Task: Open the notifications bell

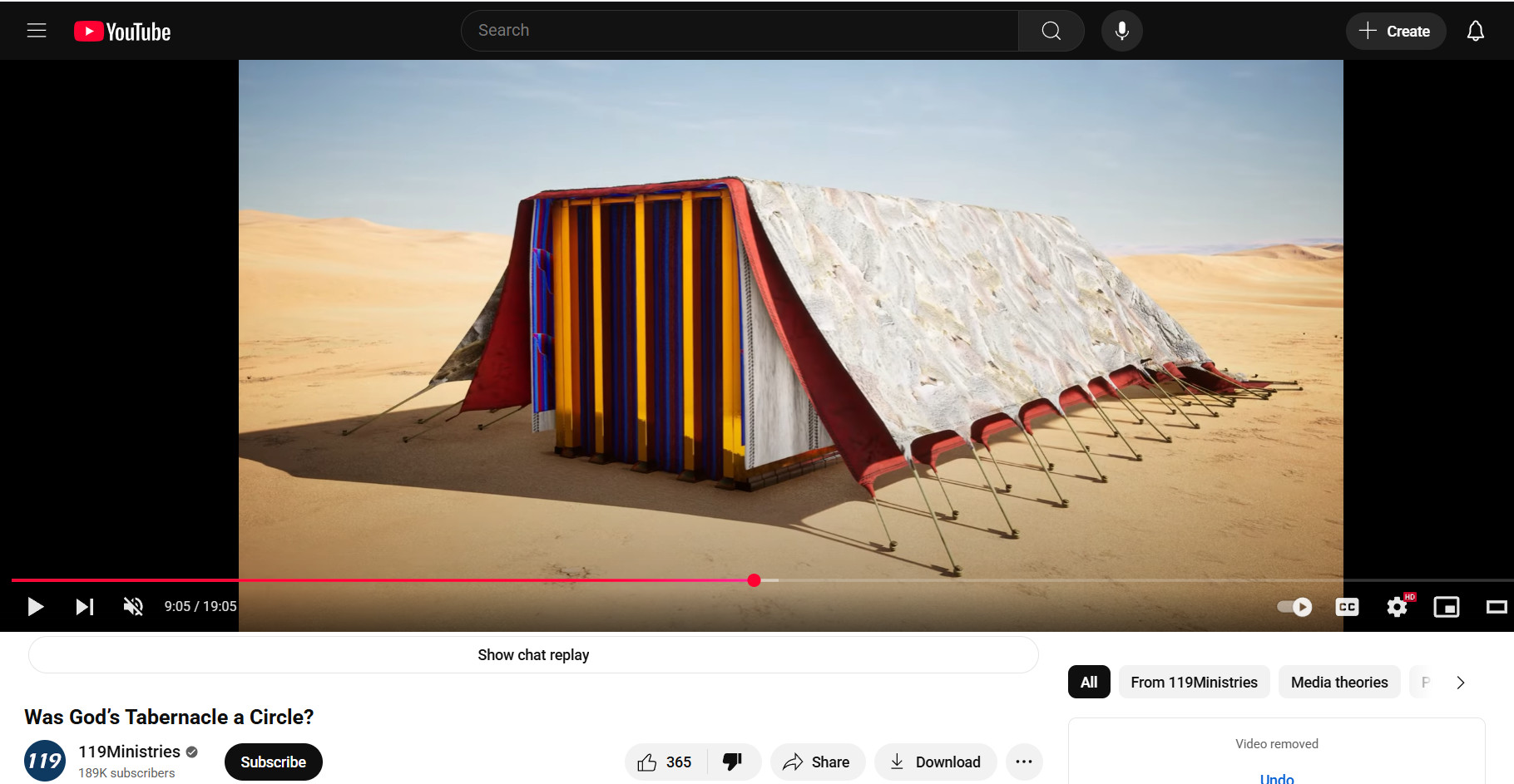Action: click(x=1475, y=32)
